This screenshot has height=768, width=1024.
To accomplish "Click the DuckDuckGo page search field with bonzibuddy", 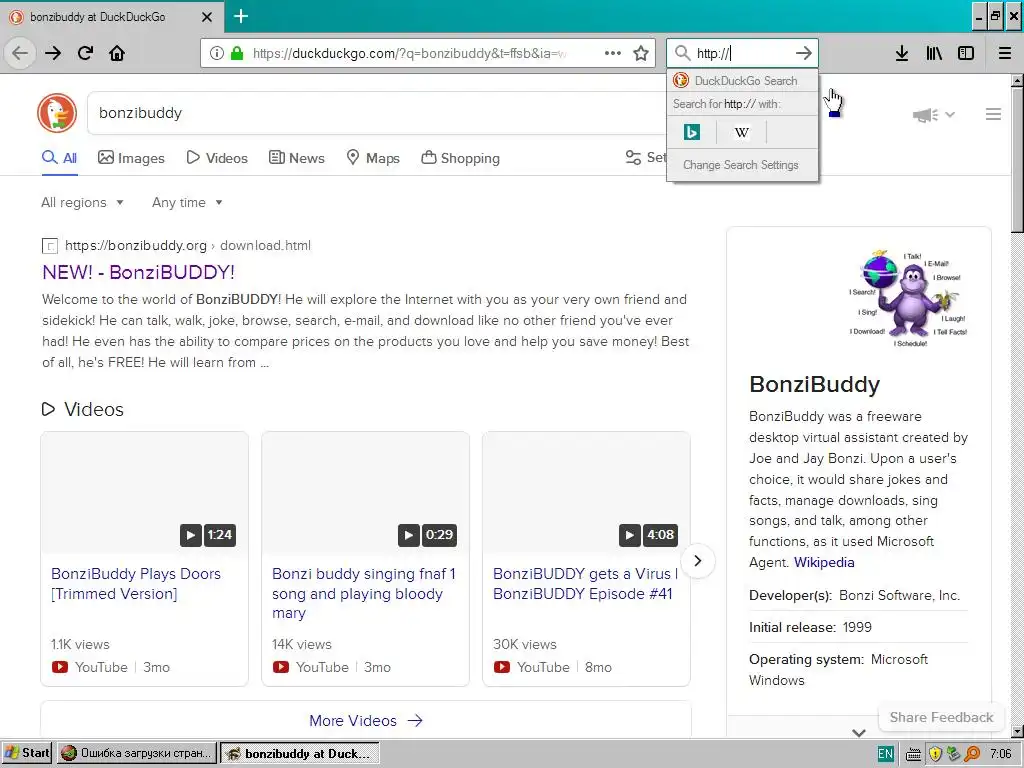I will [x=377, y=113].
